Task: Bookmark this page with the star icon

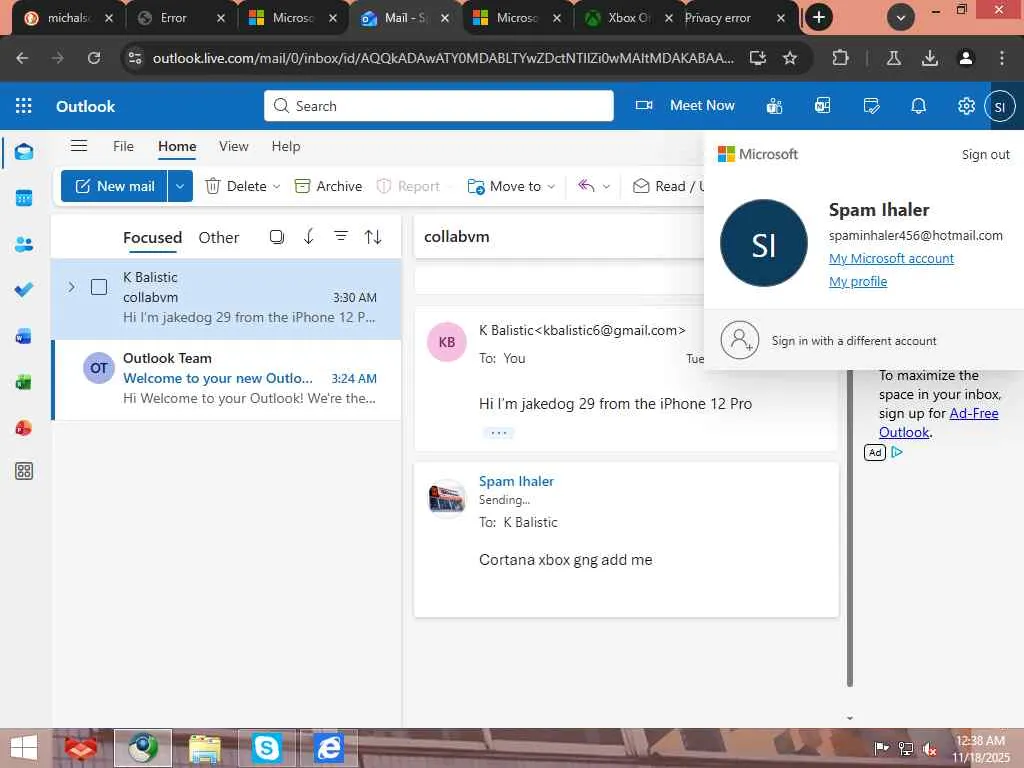Action: (790, 58)
